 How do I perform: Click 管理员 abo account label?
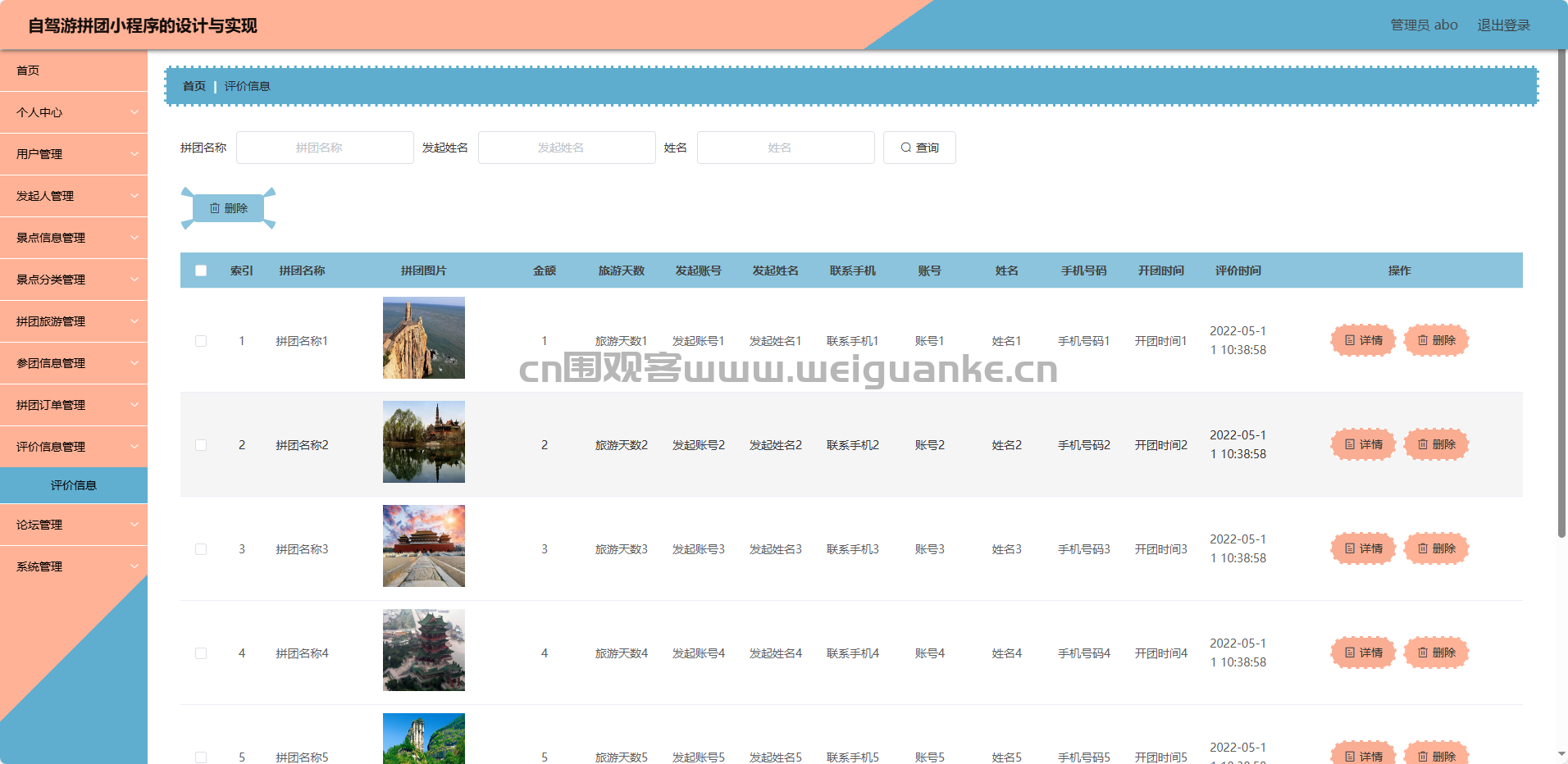(1424, 25)
